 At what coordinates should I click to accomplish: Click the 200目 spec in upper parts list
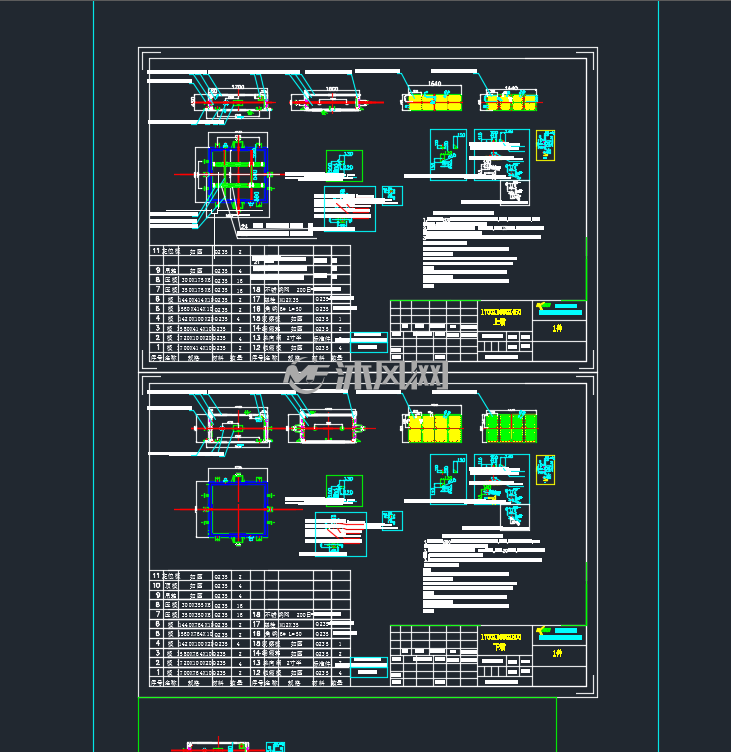(x=304, y=290)
